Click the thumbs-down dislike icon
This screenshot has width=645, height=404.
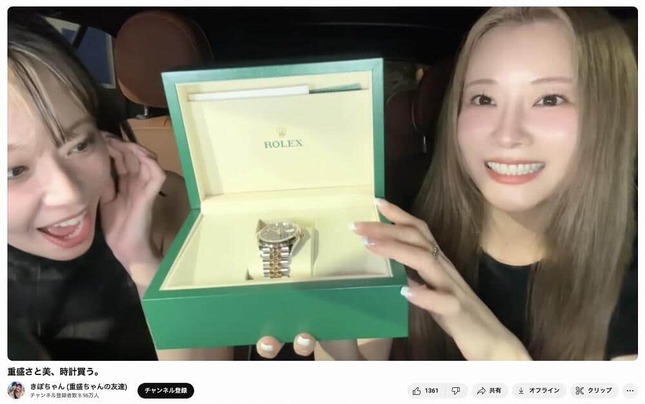coord(456,391)
